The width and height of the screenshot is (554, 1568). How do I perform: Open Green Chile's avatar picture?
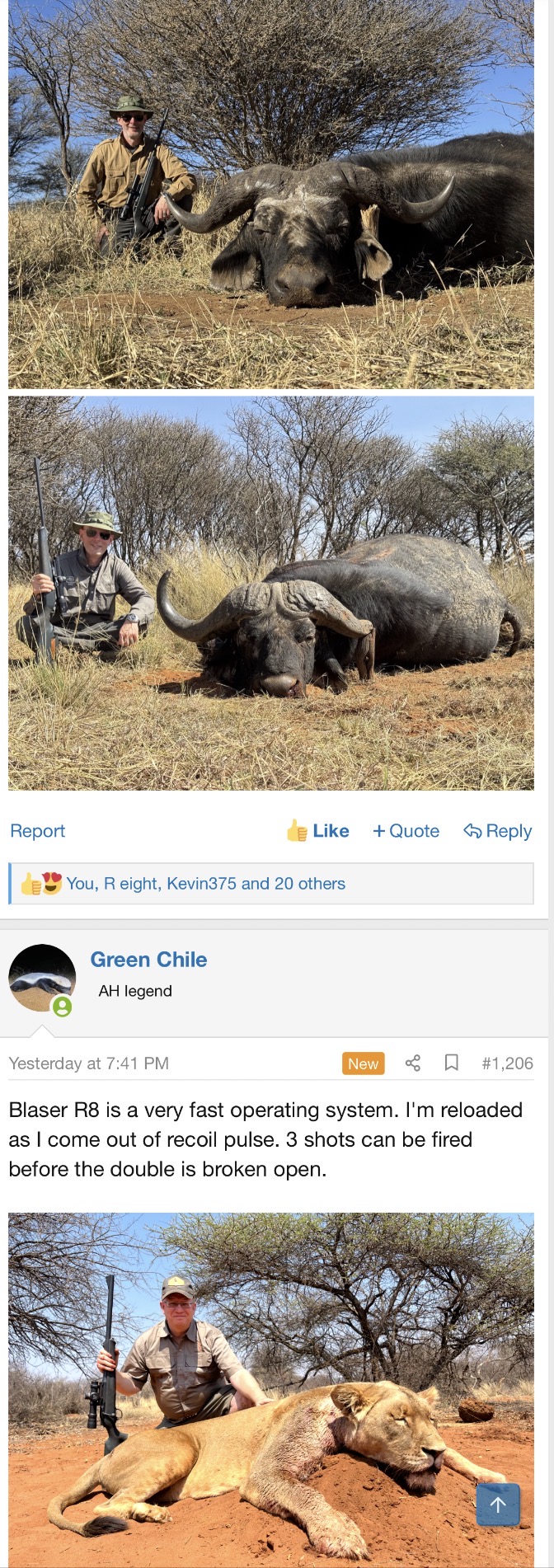(41, 977)
